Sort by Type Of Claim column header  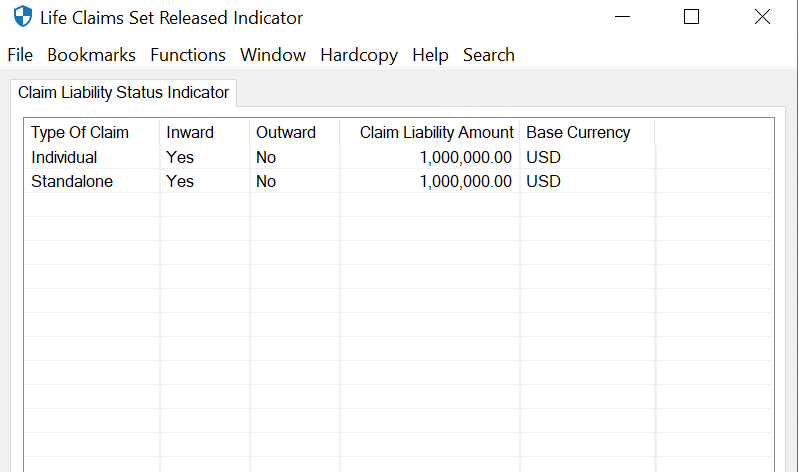80,132
